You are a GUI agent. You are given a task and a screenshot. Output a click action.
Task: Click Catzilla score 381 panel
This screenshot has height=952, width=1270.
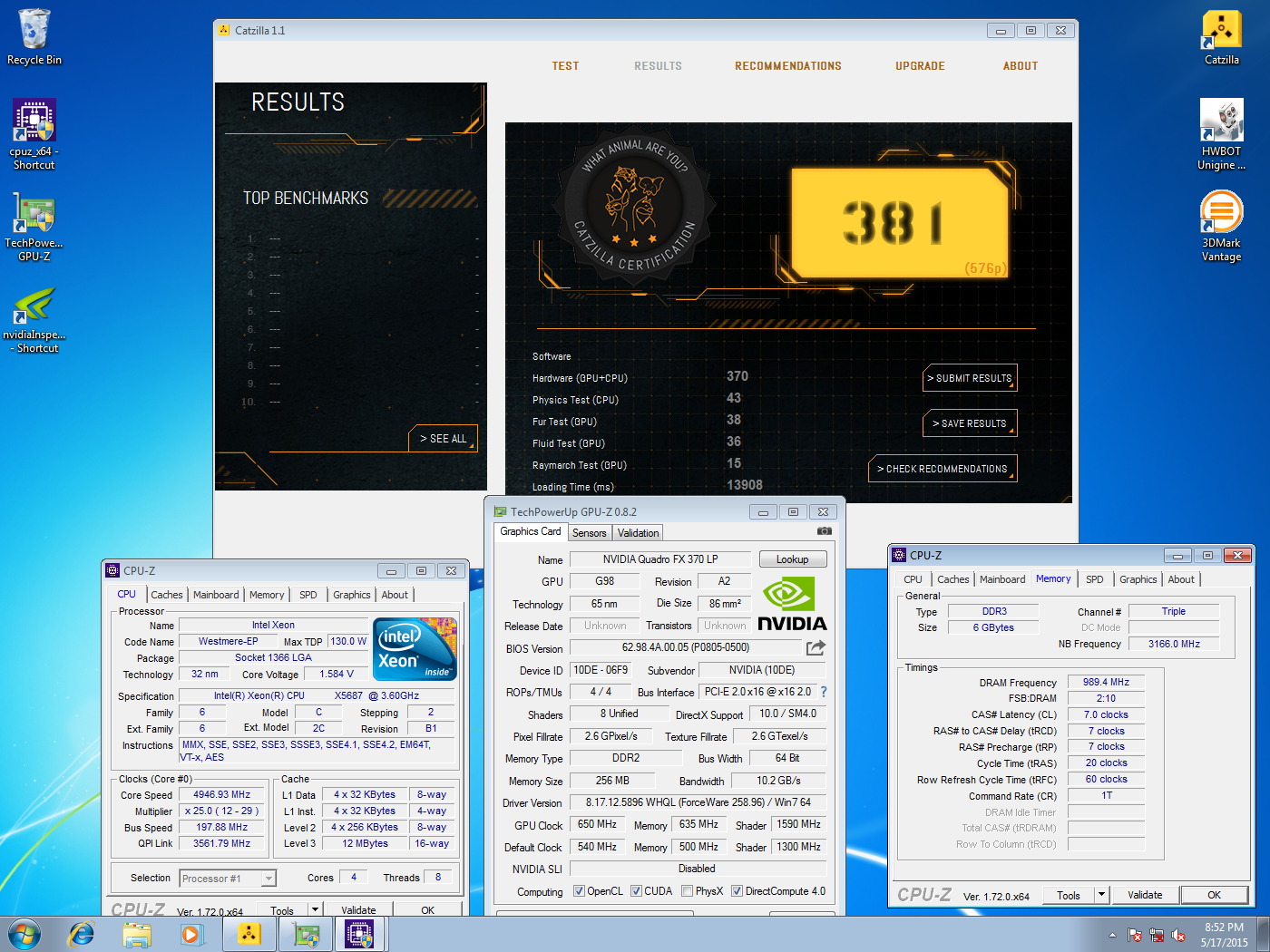click(x=899, y=222)
